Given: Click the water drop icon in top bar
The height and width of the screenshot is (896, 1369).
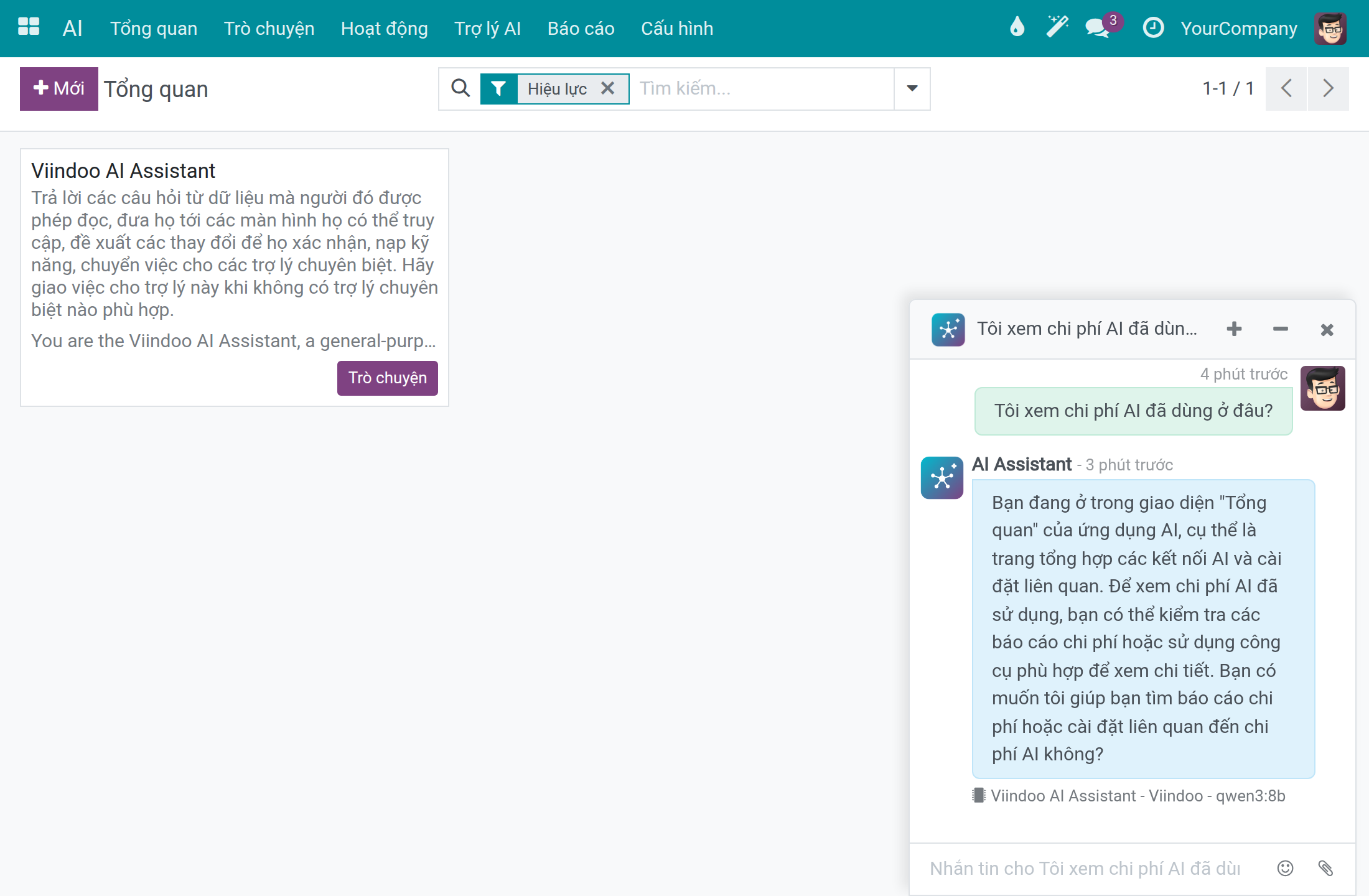Looking at the screenshot, I should pos(1017,27).
